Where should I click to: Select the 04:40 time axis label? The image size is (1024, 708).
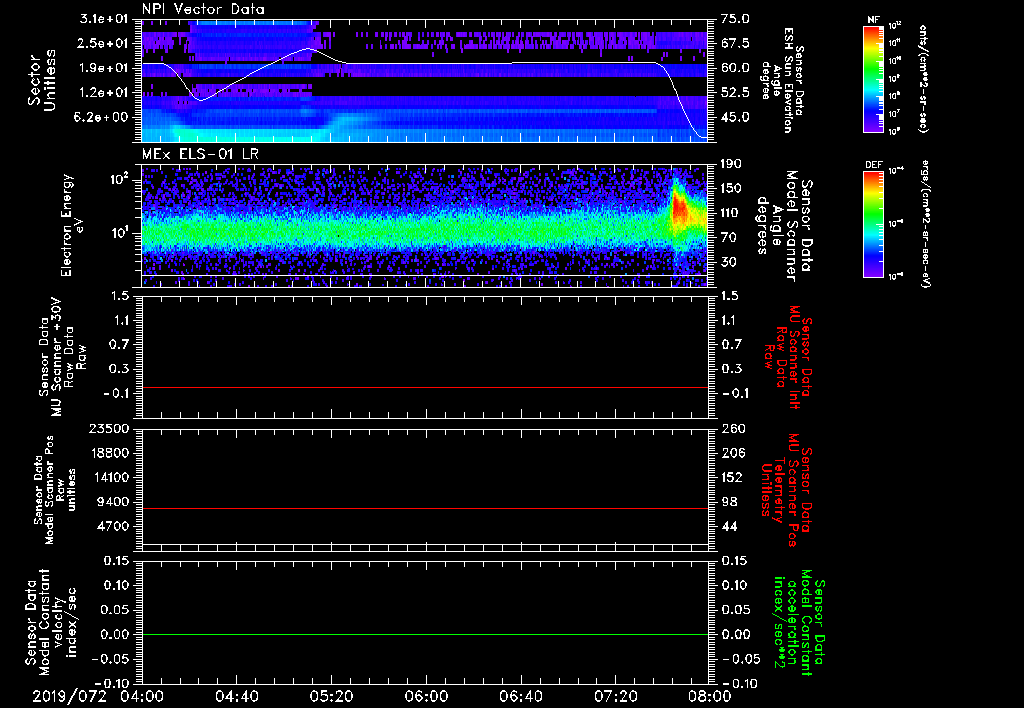click(x=237, y=696)
